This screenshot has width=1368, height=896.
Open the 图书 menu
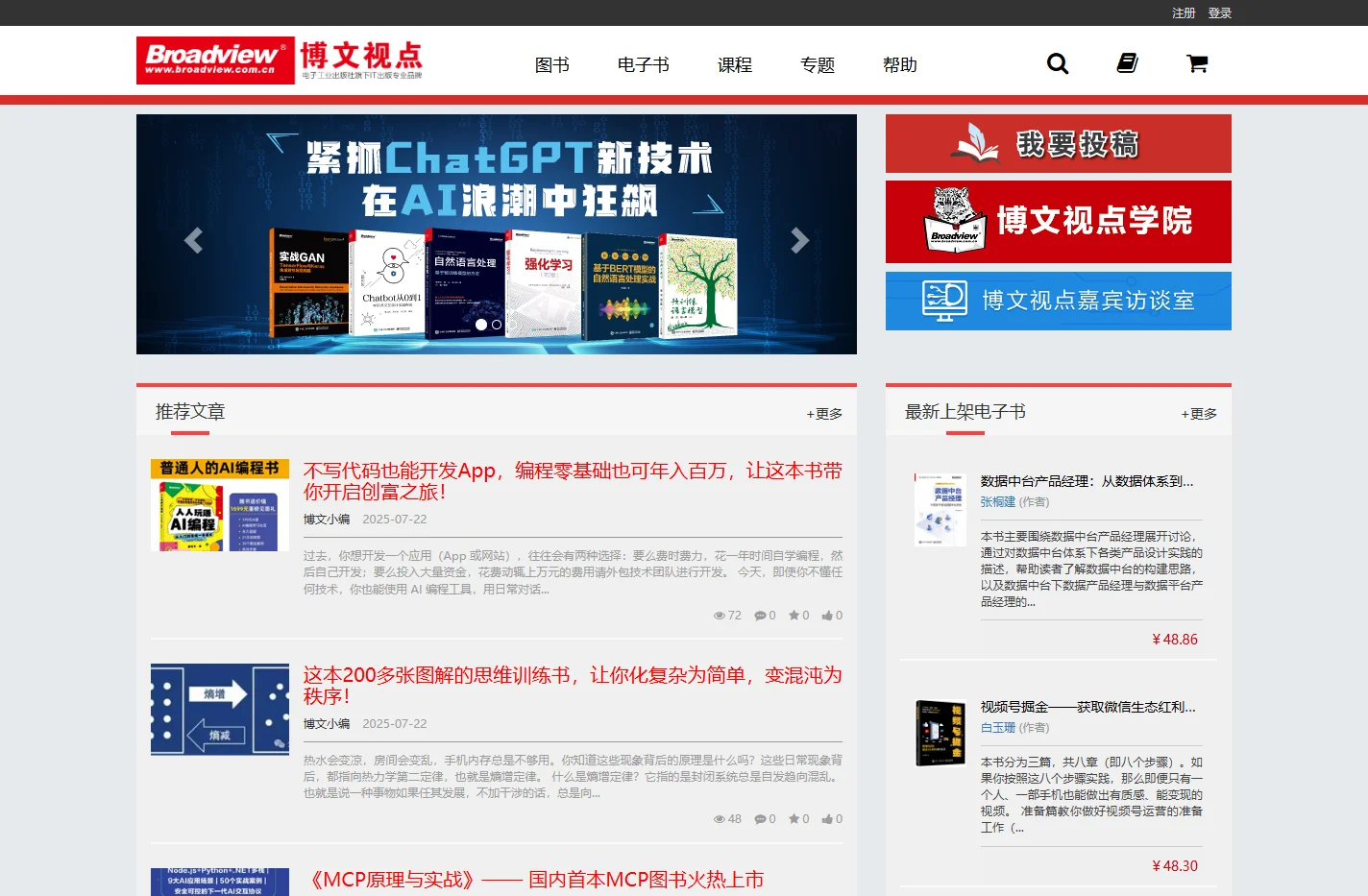(552, 64)
